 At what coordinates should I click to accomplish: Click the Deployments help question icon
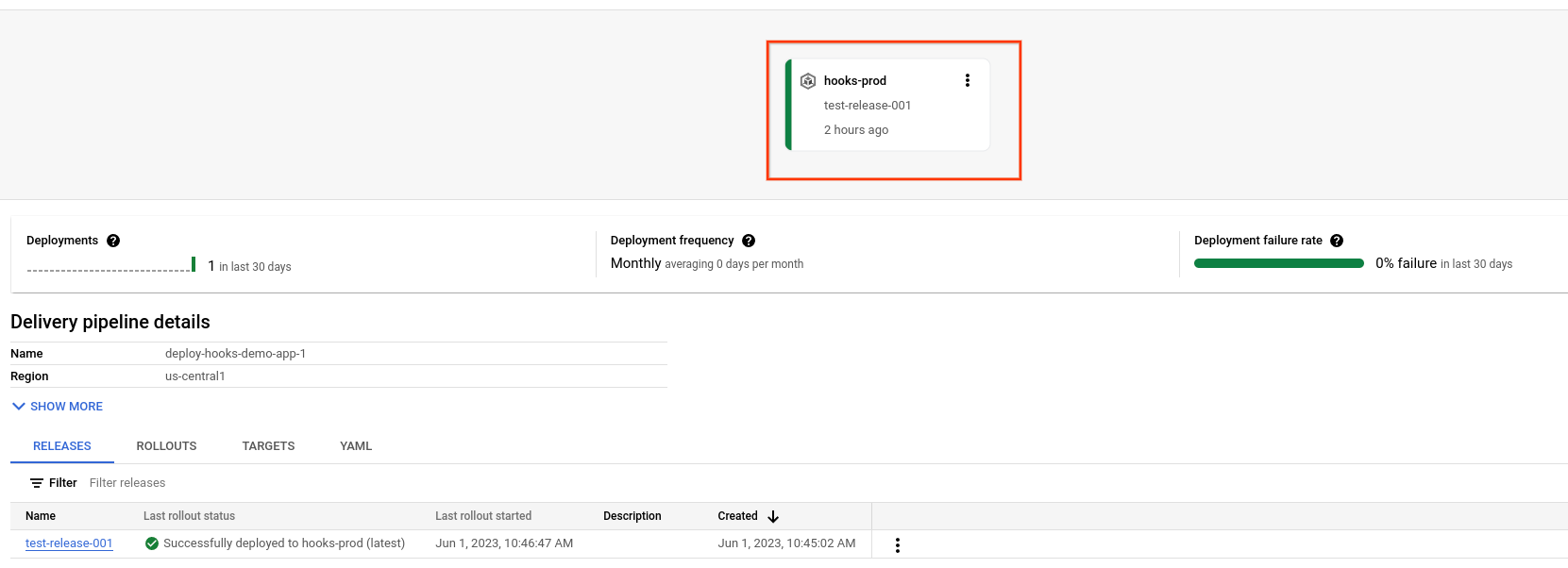tap(113, 241)
